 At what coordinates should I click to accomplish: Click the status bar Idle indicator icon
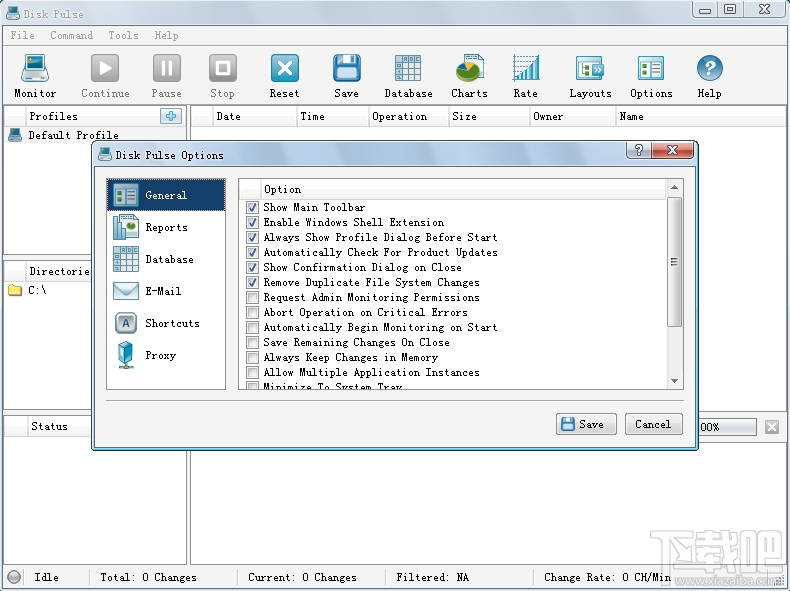[x=14, y=577]
